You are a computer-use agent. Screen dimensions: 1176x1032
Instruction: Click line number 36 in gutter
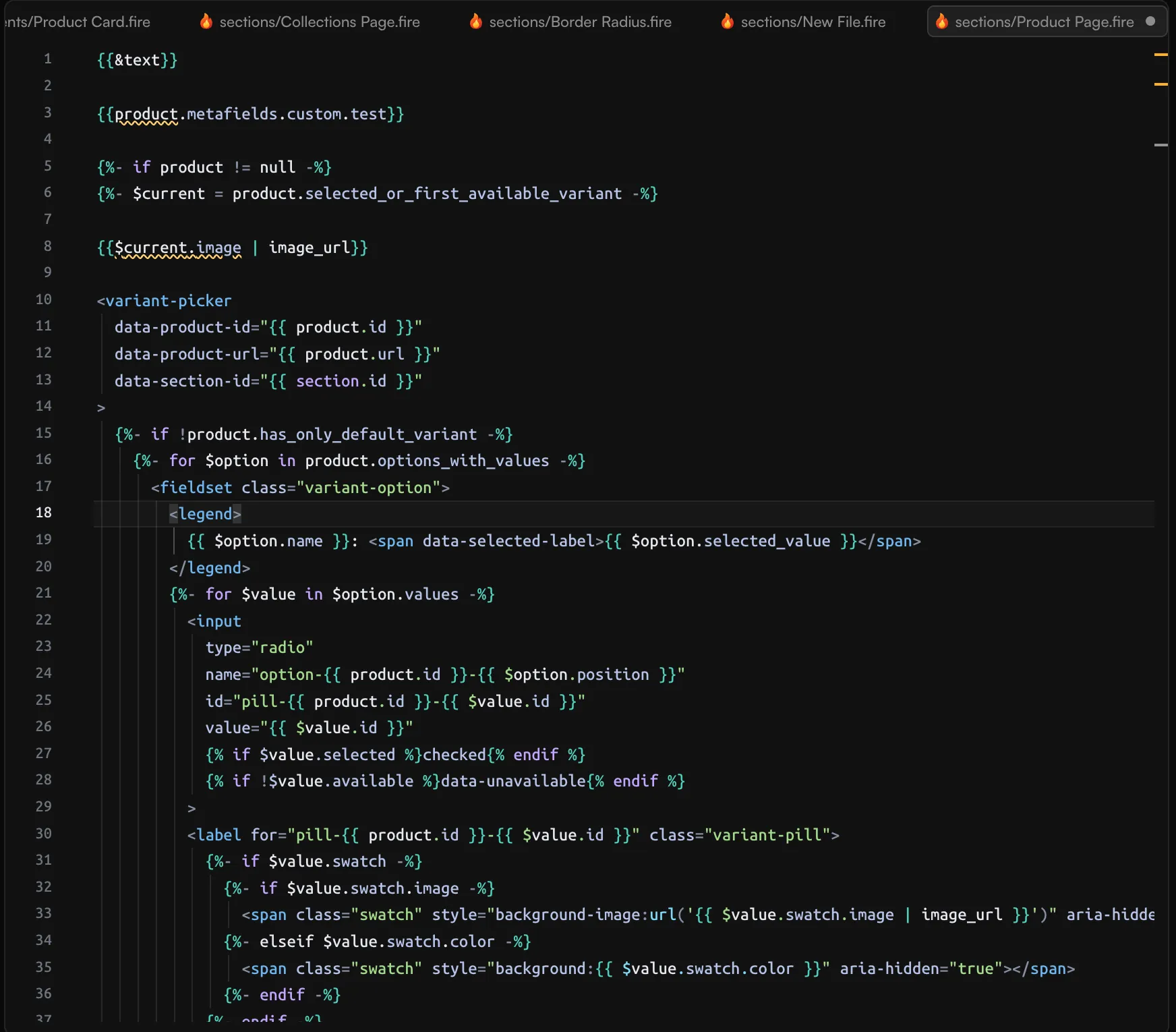44,994
